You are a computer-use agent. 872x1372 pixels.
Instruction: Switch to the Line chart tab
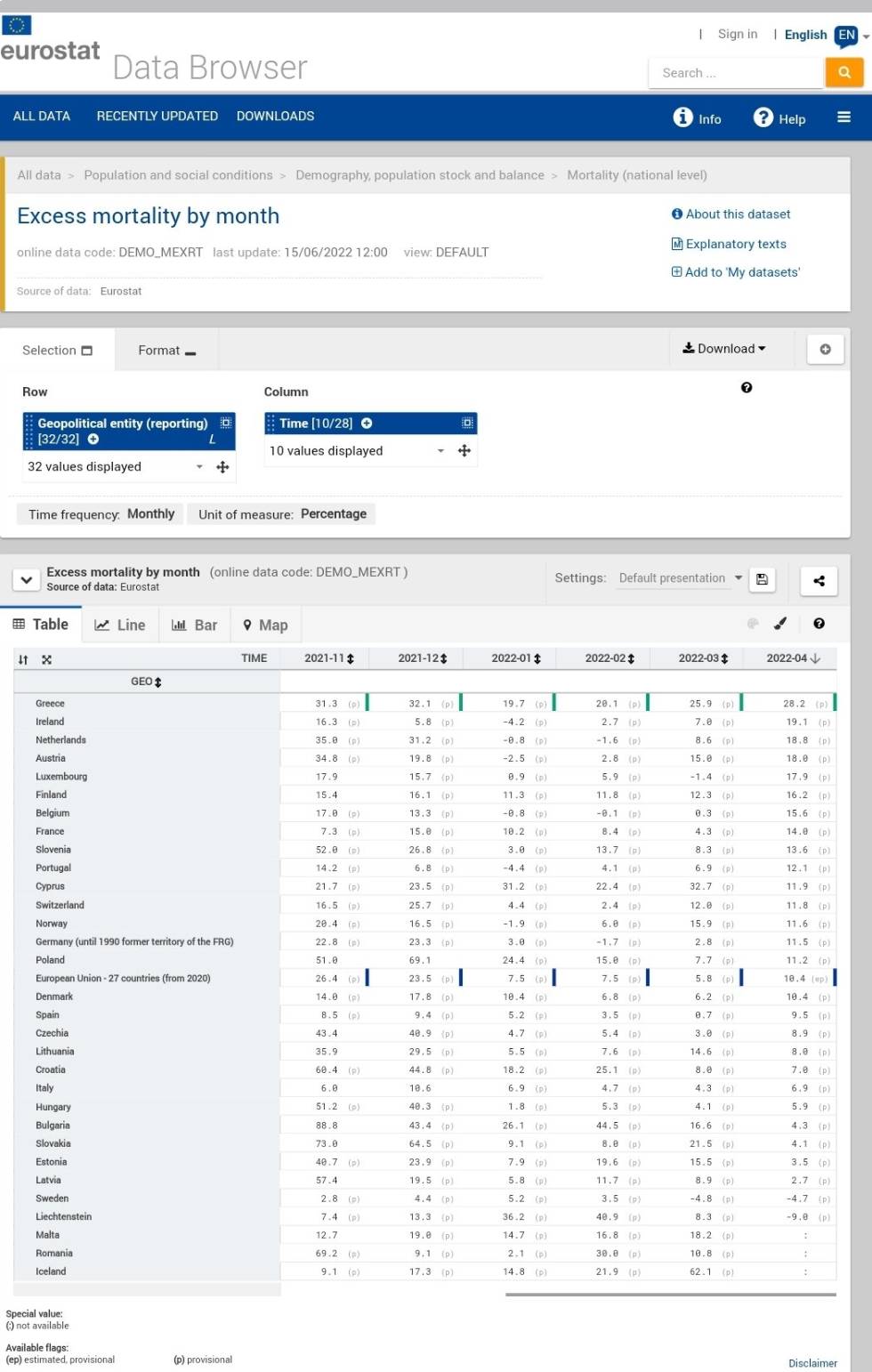[120, 625]
